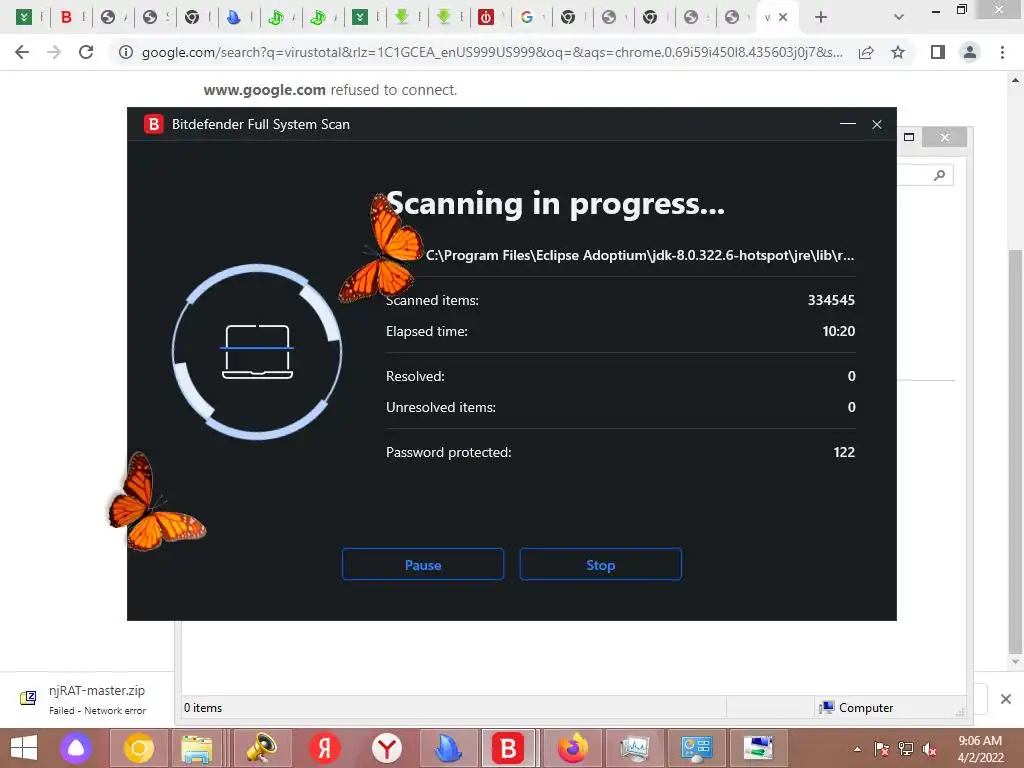
Task: Launch Firefox from the taskbar
Action: [572, 748]
